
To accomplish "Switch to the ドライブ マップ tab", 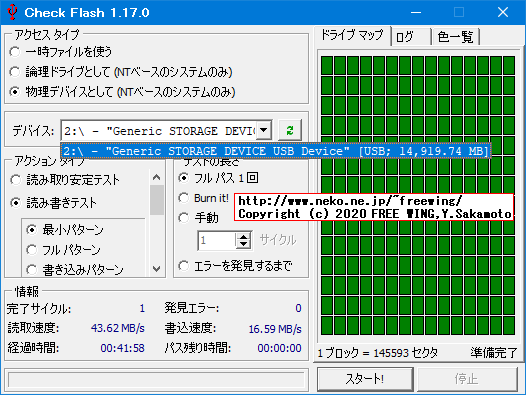I will pyautogui.click(x=352, y=35).
